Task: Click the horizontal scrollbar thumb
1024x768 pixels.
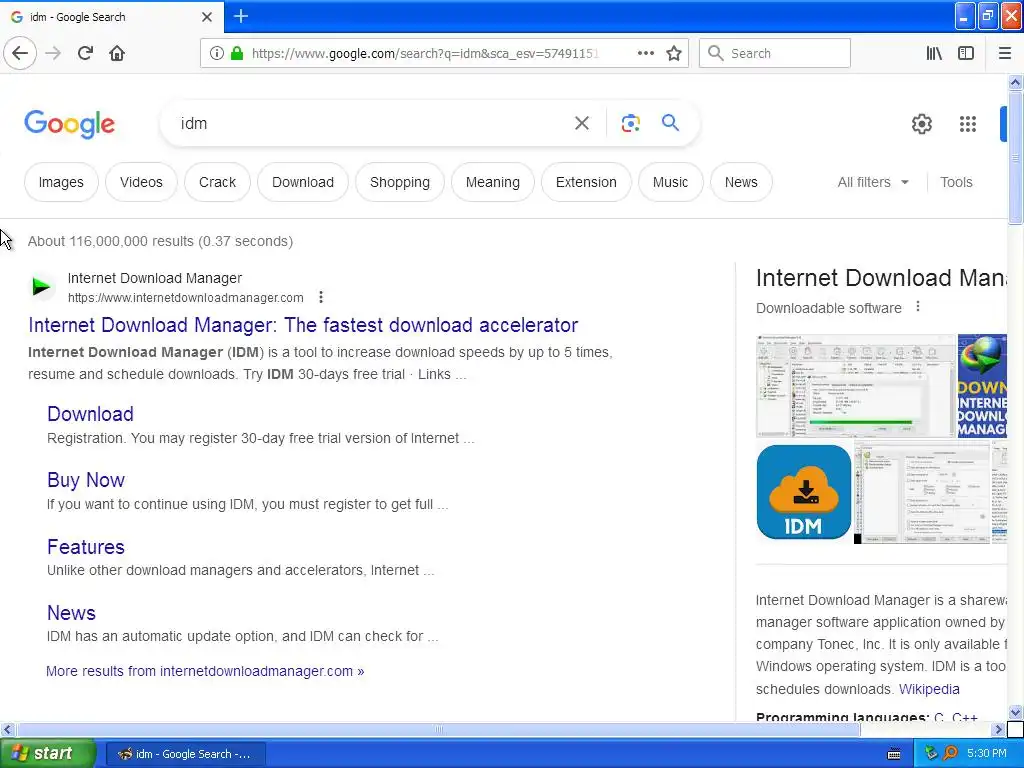Action: coord(438,729)
